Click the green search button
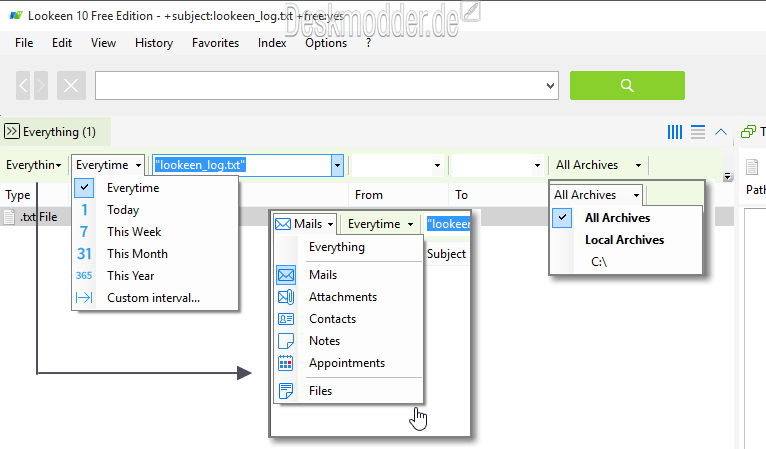Screen dimensions: 766x449 [x=627, y=86]
